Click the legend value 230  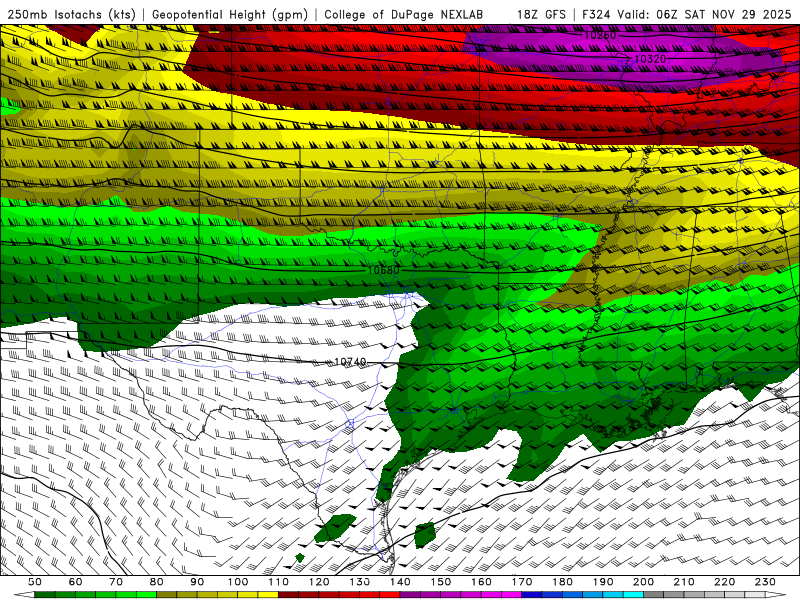(765, 582)
